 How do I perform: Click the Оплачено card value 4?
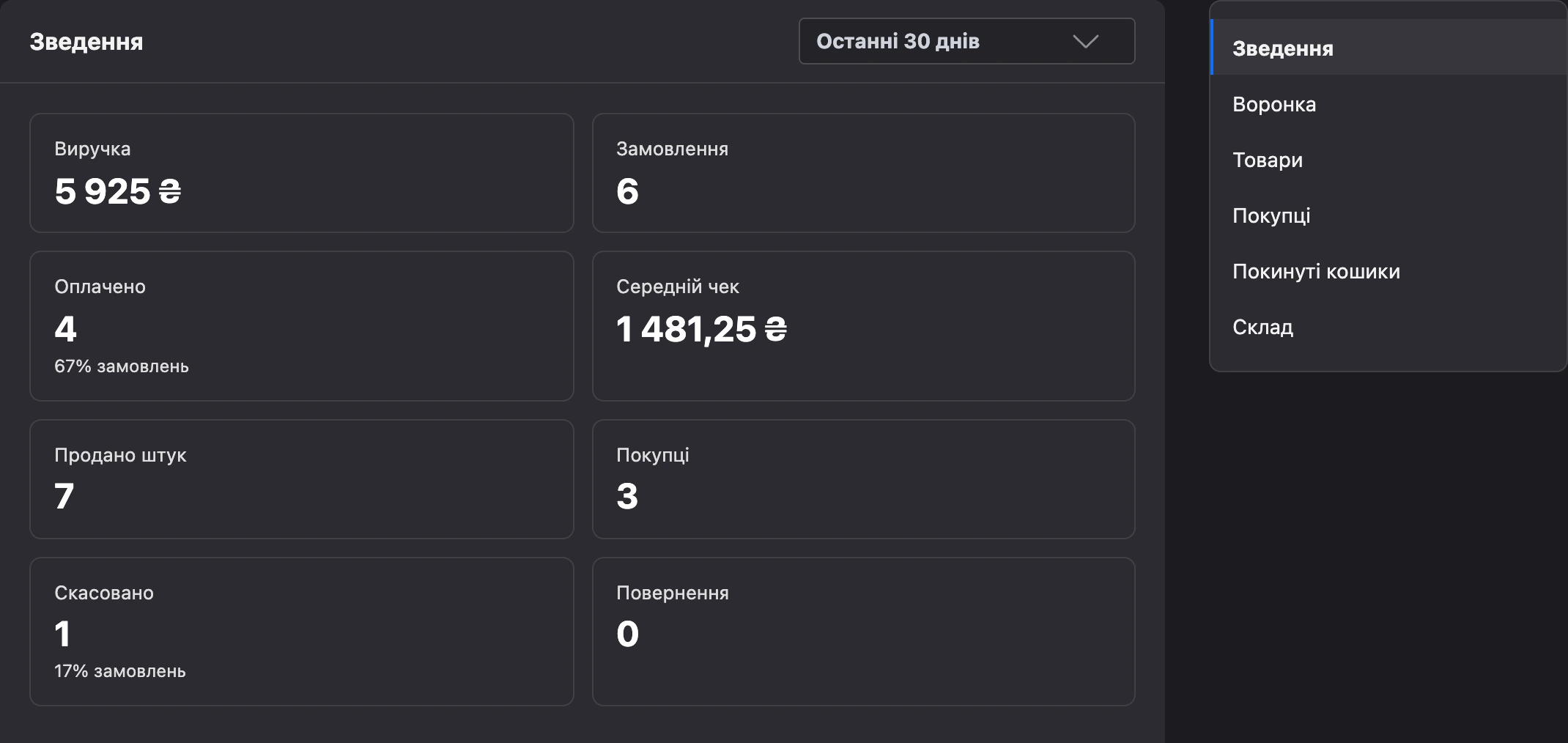[65, 329]
